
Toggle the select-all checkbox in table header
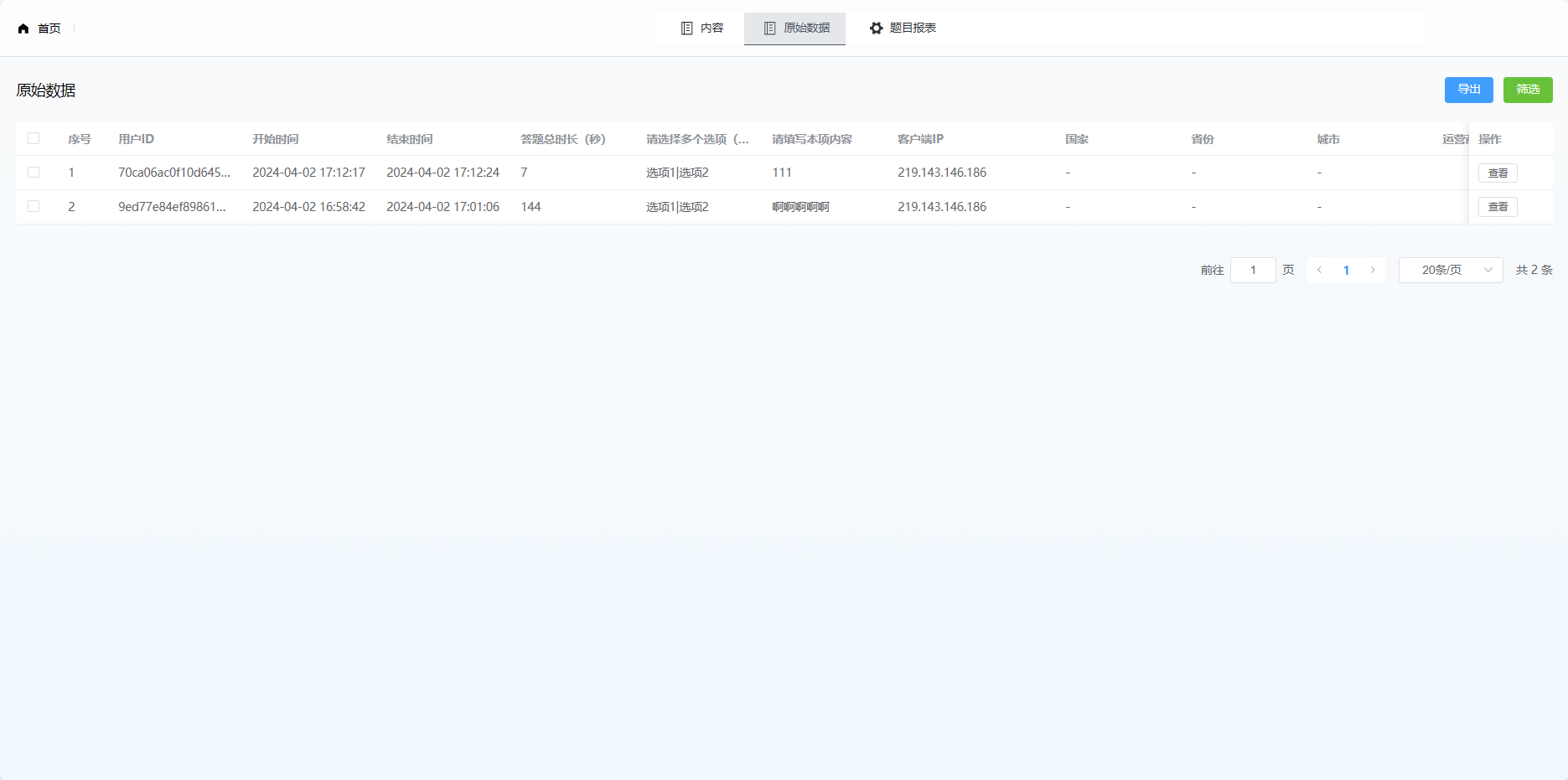(x=34, y=138)
